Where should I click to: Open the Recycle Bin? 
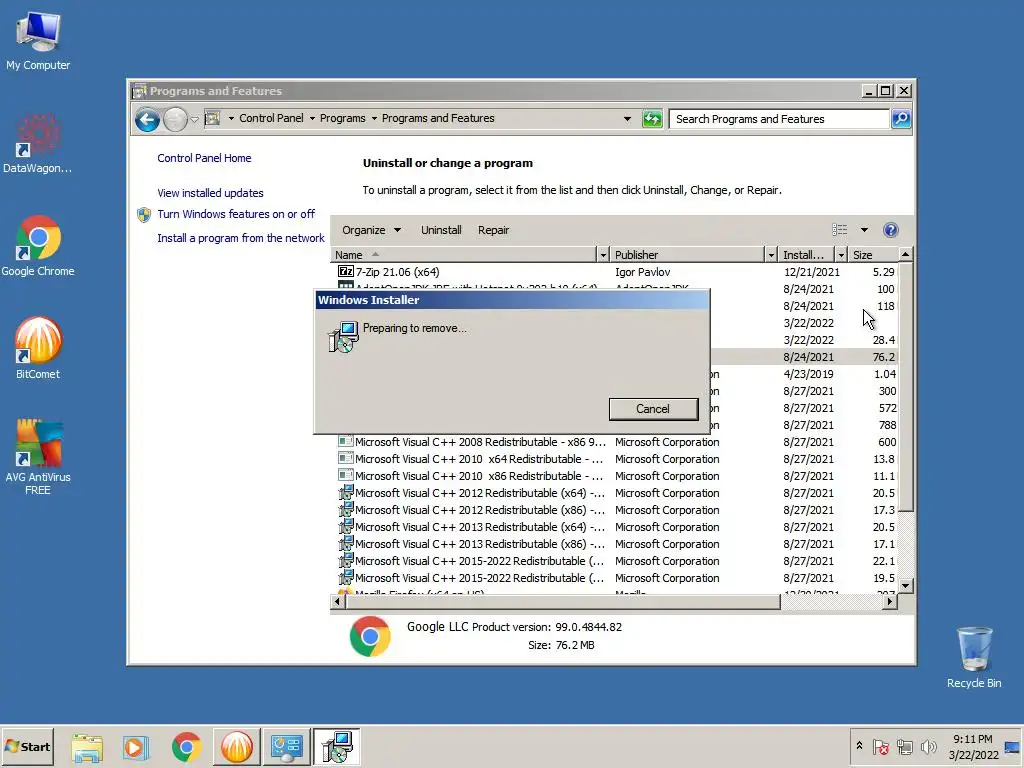(974, 657)
